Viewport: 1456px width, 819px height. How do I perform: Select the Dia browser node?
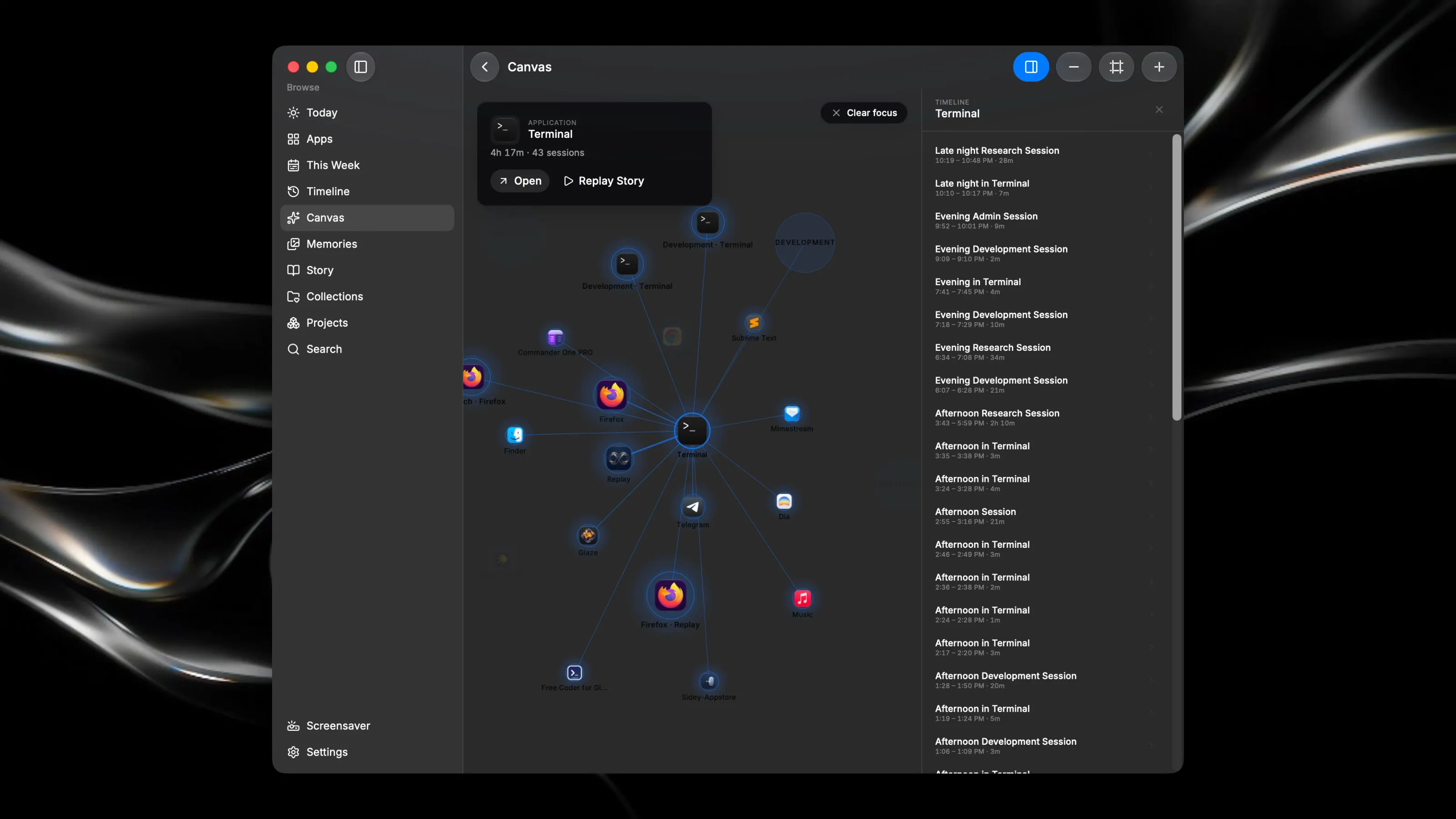(x=784, y=501)
